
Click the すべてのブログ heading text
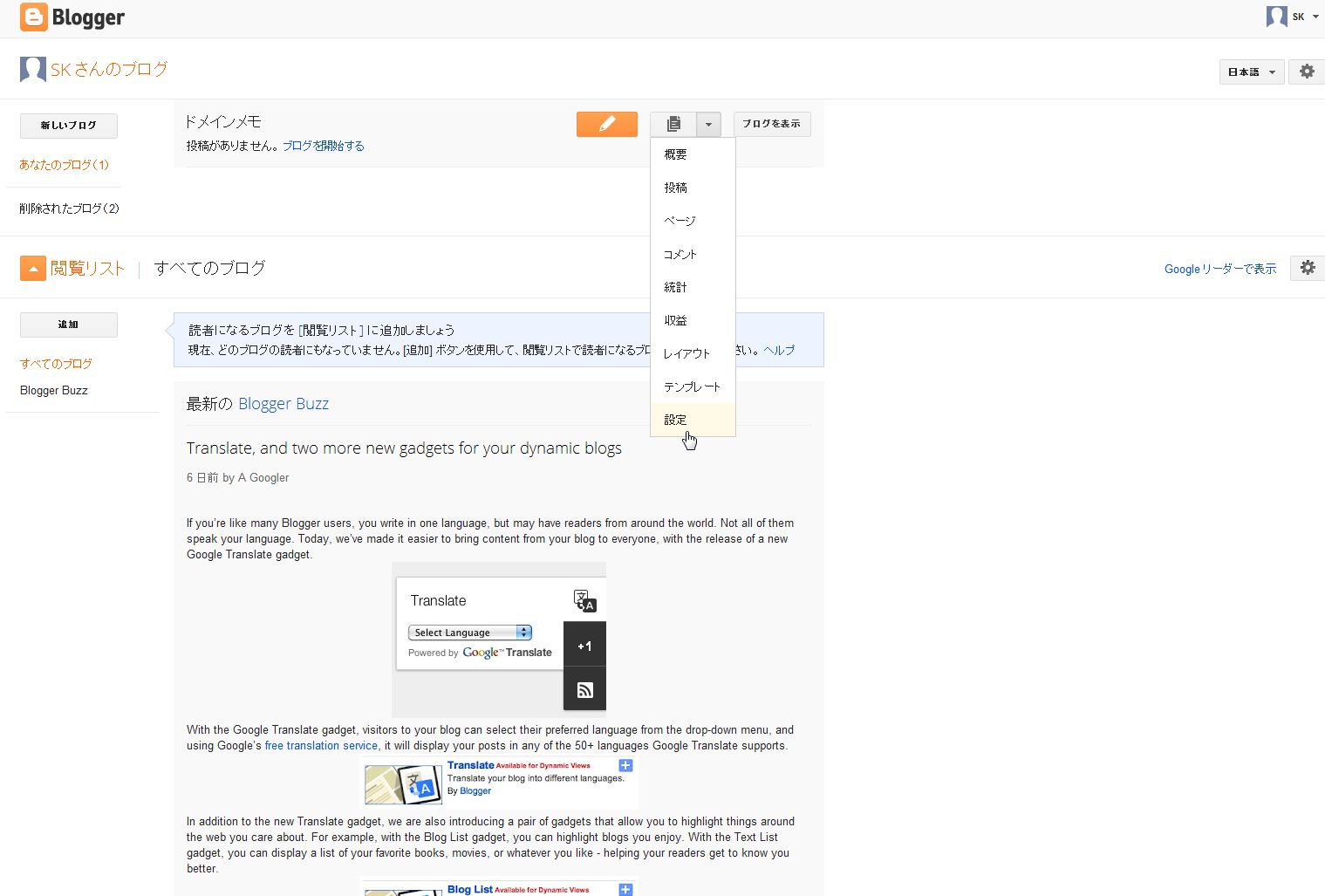coord(209,268)
